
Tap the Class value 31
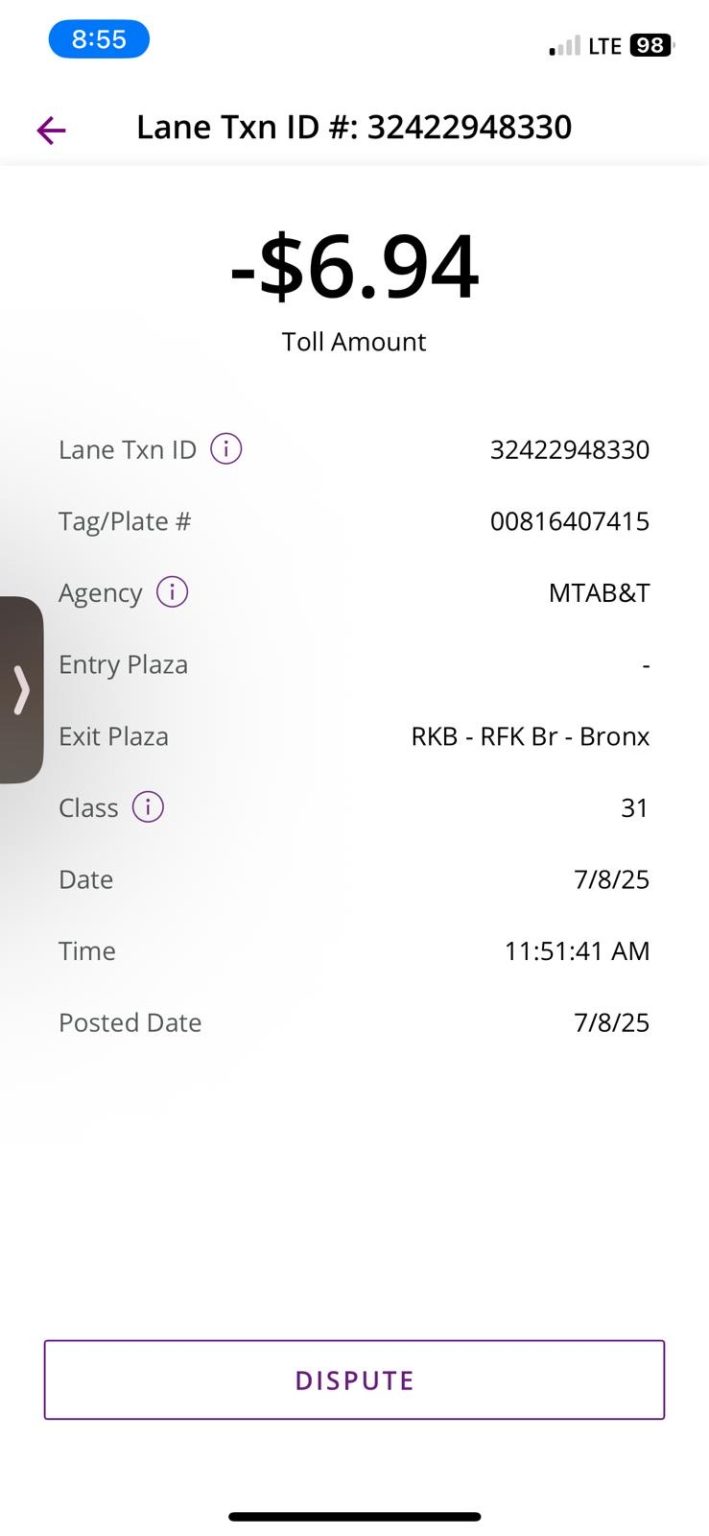[634, 808]
